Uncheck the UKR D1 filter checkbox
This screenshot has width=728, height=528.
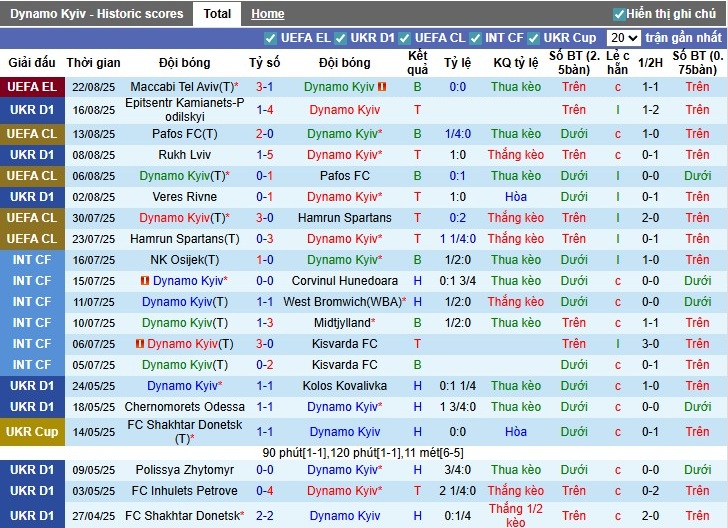tap(340, 38)
